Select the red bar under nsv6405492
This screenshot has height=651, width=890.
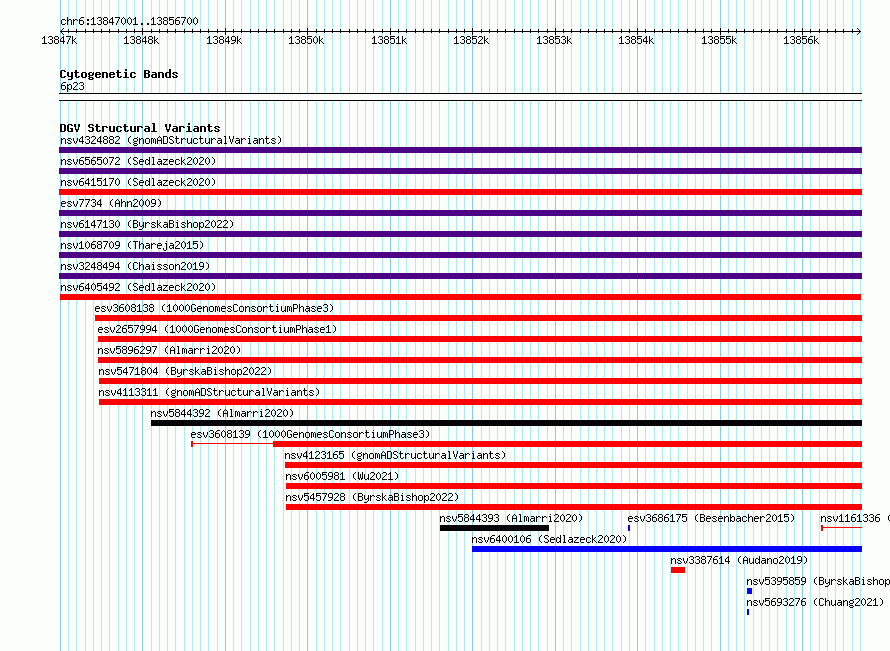point(460,297)
